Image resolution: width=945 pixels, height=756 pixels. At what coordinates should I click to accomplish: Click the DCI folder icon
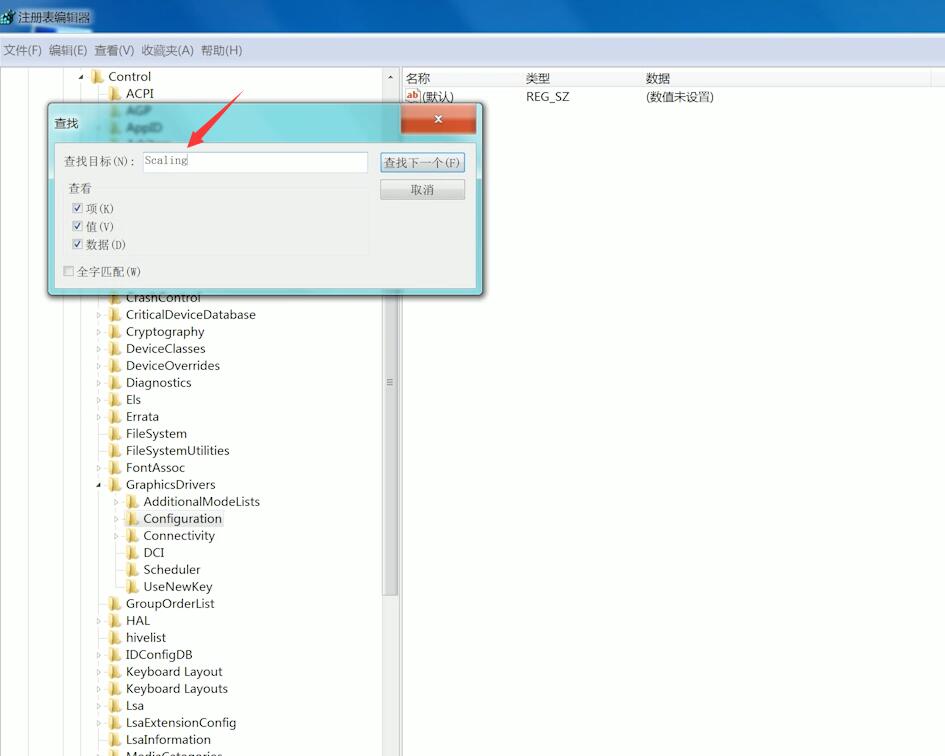[x=132, y=553]
